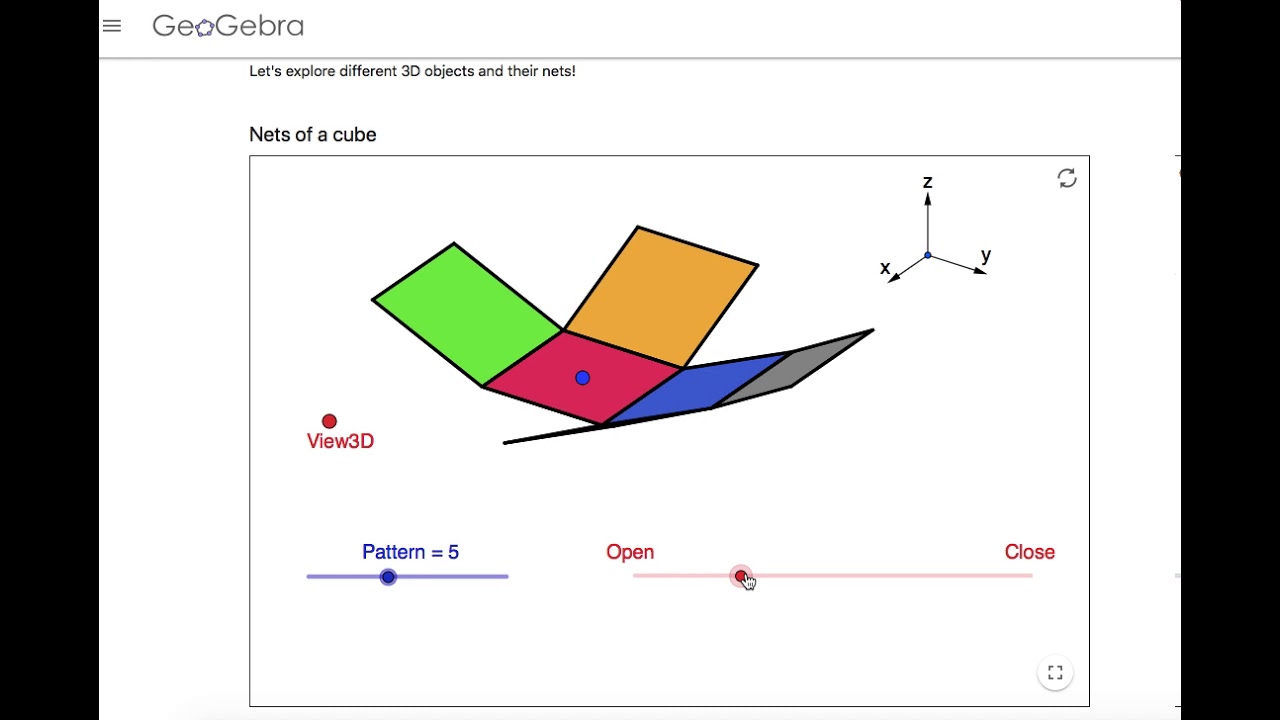Toggle the red View3D point

point(330,421)
